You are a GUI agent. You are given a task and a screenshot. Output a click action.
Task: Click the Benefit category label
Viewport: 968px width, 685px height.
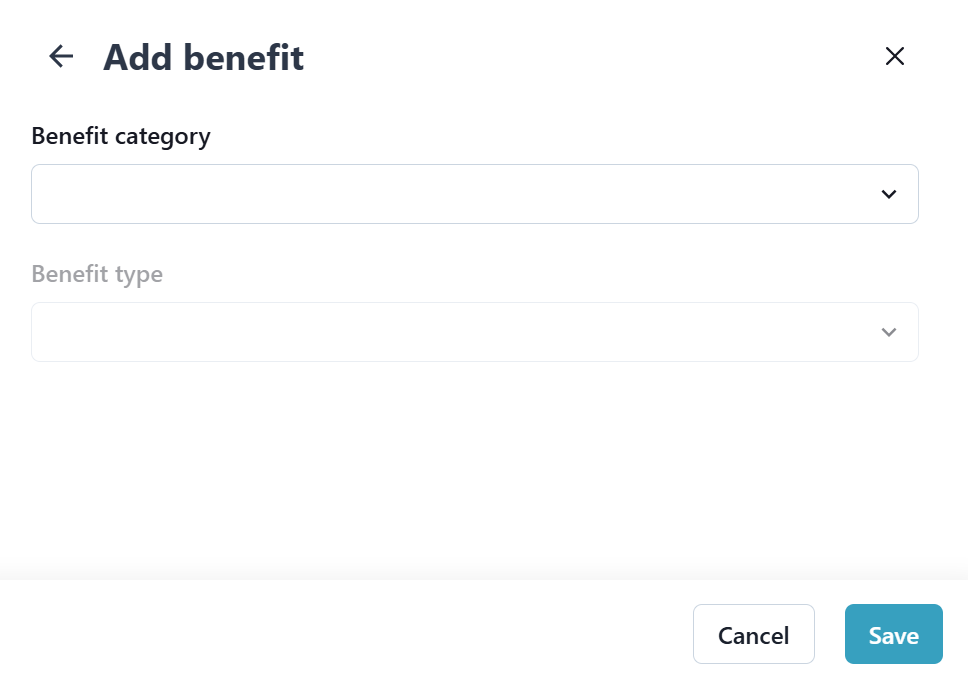click(x=121, y=136)
